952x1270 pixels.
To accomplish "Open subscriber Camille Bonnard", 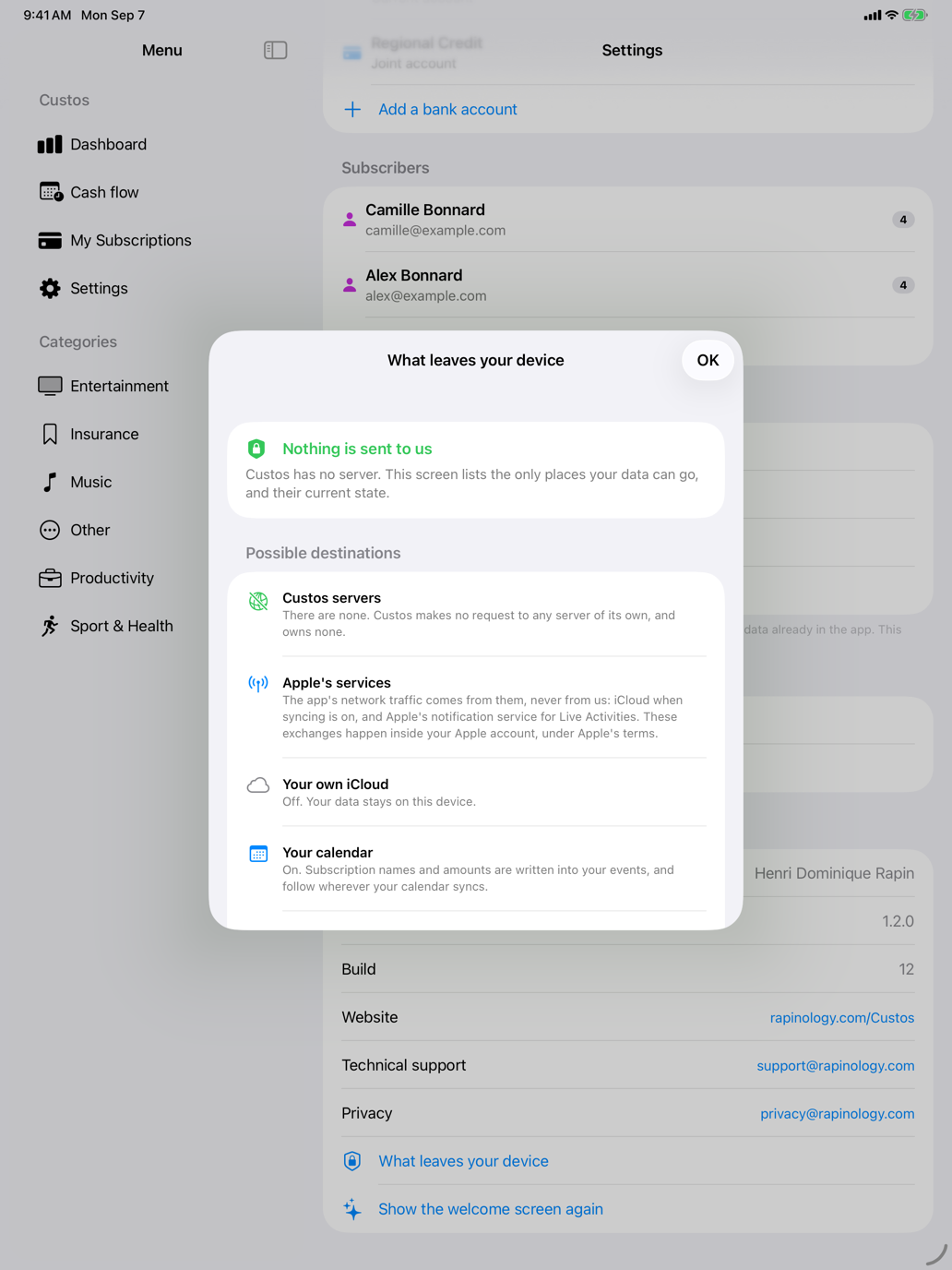I will (627, 220).
